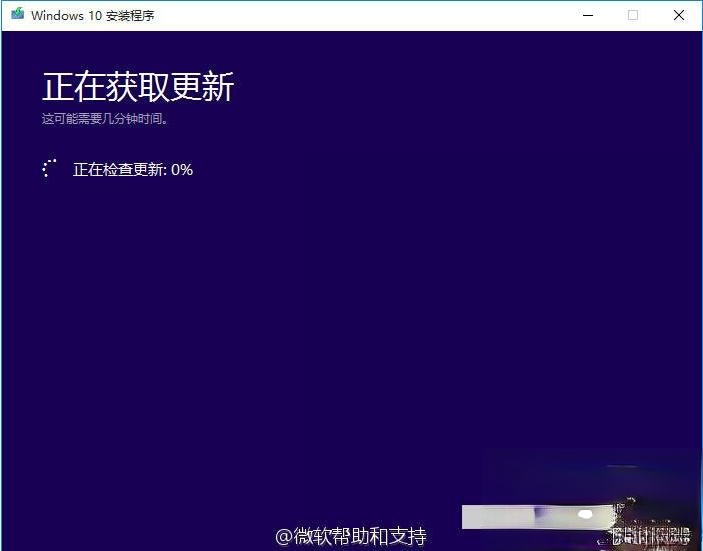Click the Windows 10 setup icon in title bar
The height and width of the screenshot is (551, 703).
tap(17, 14)
